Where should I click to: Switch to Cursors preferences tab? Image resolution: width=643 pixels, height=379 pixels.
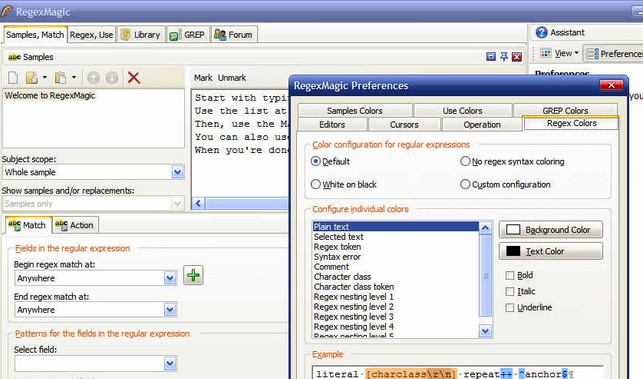(x=404, y=125)
